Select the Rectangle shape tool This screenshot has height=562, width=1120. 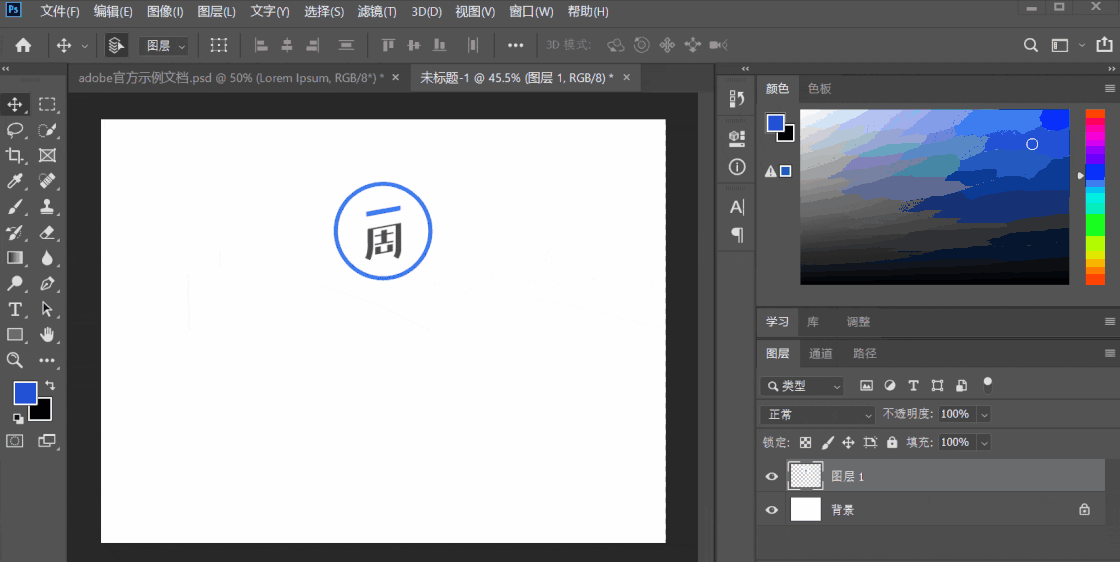coord(14,334)
